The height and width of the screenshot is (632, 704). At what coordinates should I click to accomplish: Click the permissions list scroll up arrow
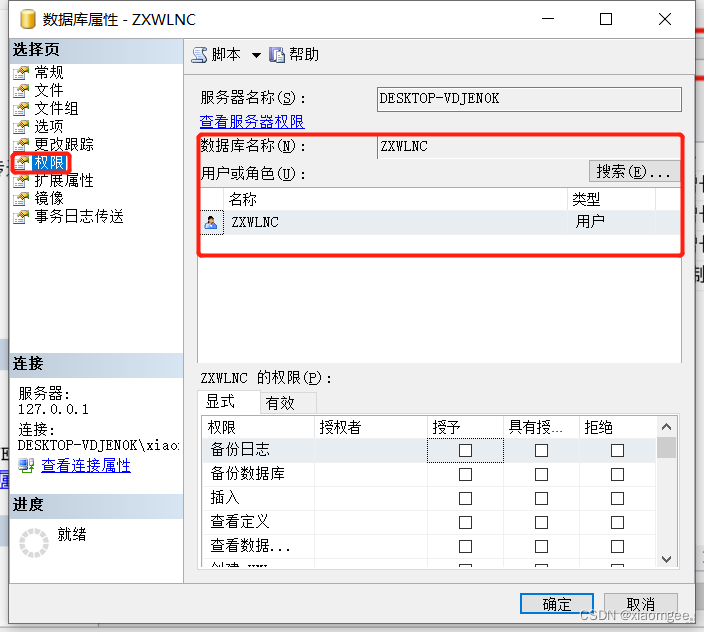(666, 427)
